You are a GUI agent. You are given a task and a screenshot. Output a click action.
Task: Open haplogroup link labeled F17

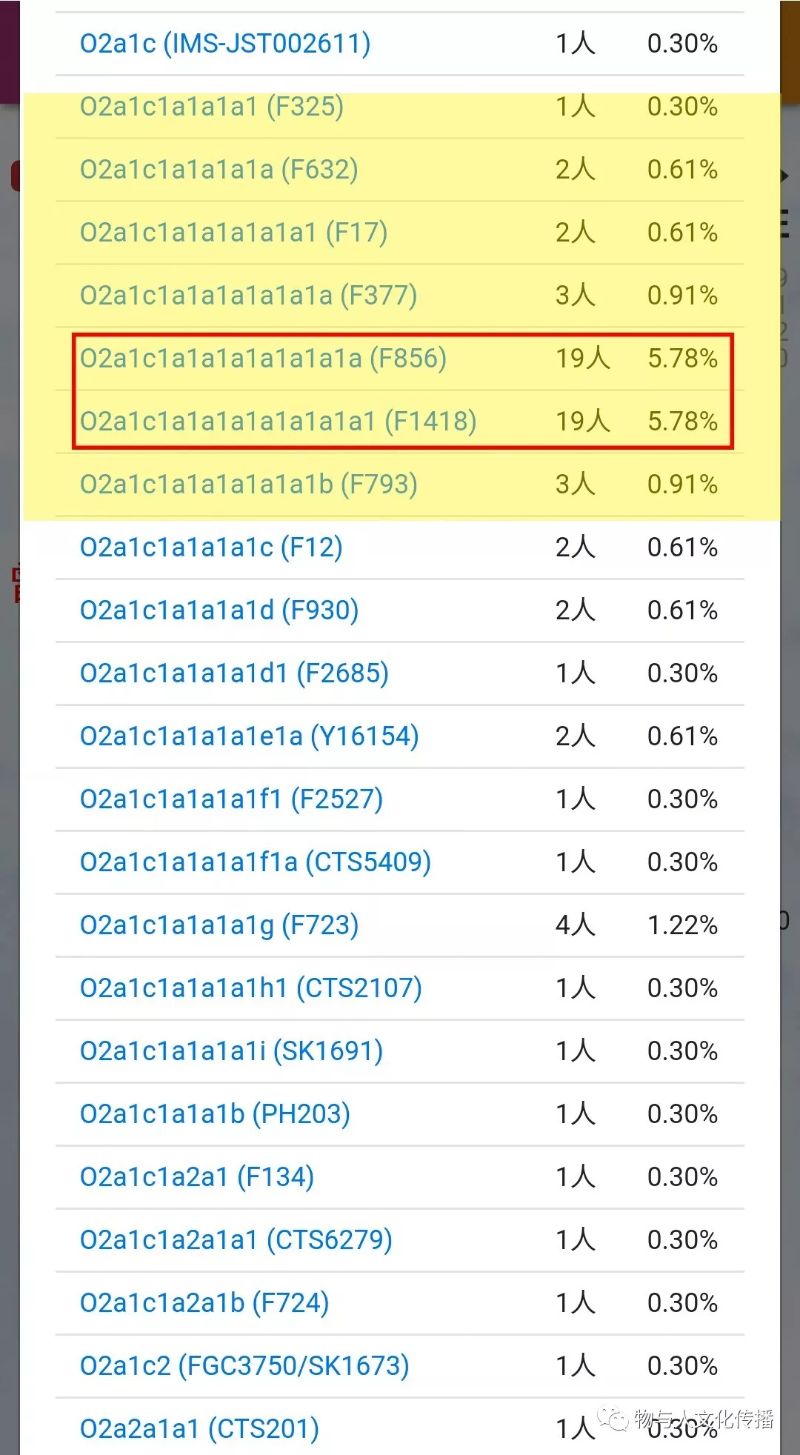tap(234, 233)
